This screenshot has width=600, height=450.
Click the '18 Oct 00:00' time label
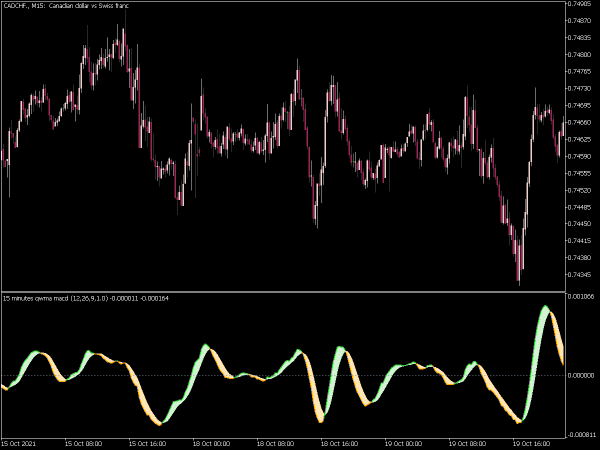[211, 443]
